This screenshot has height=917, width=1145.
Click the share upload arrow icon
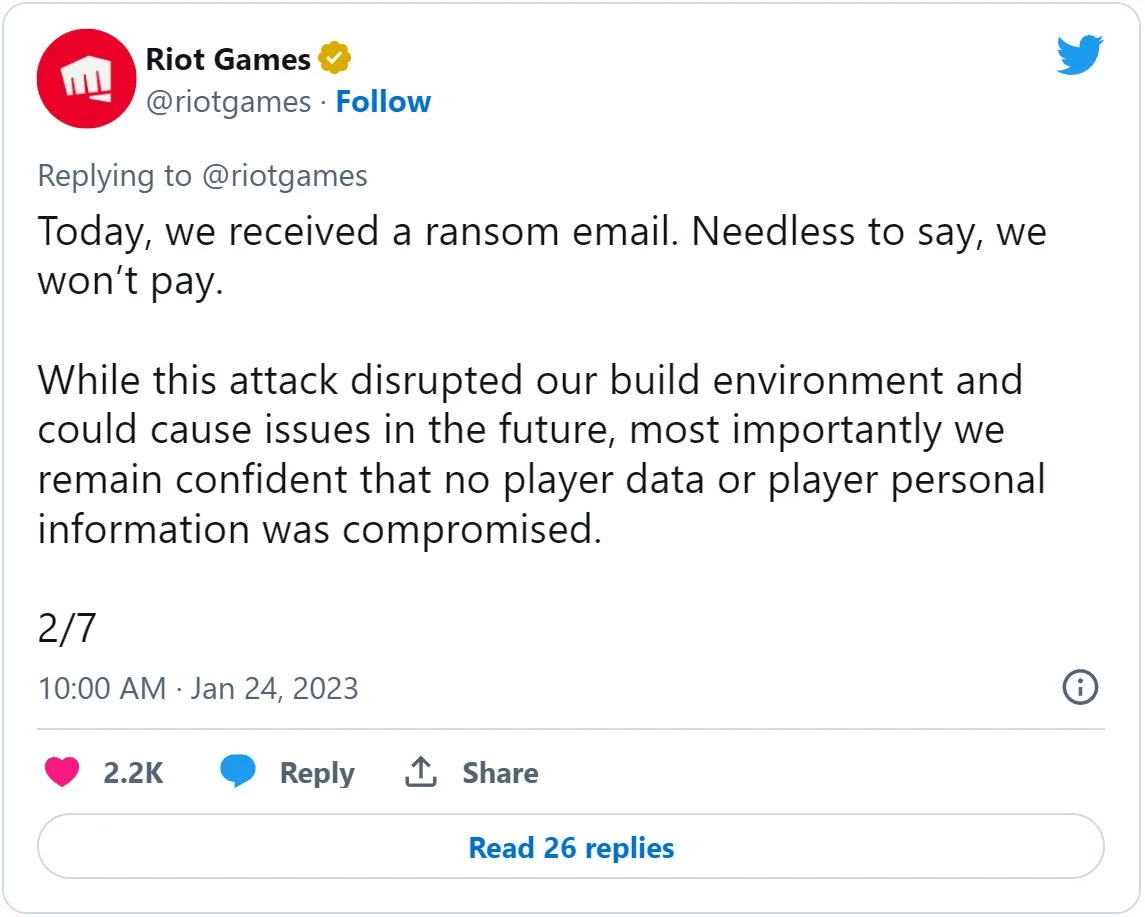pyautogui.click(x=420, y=772)
